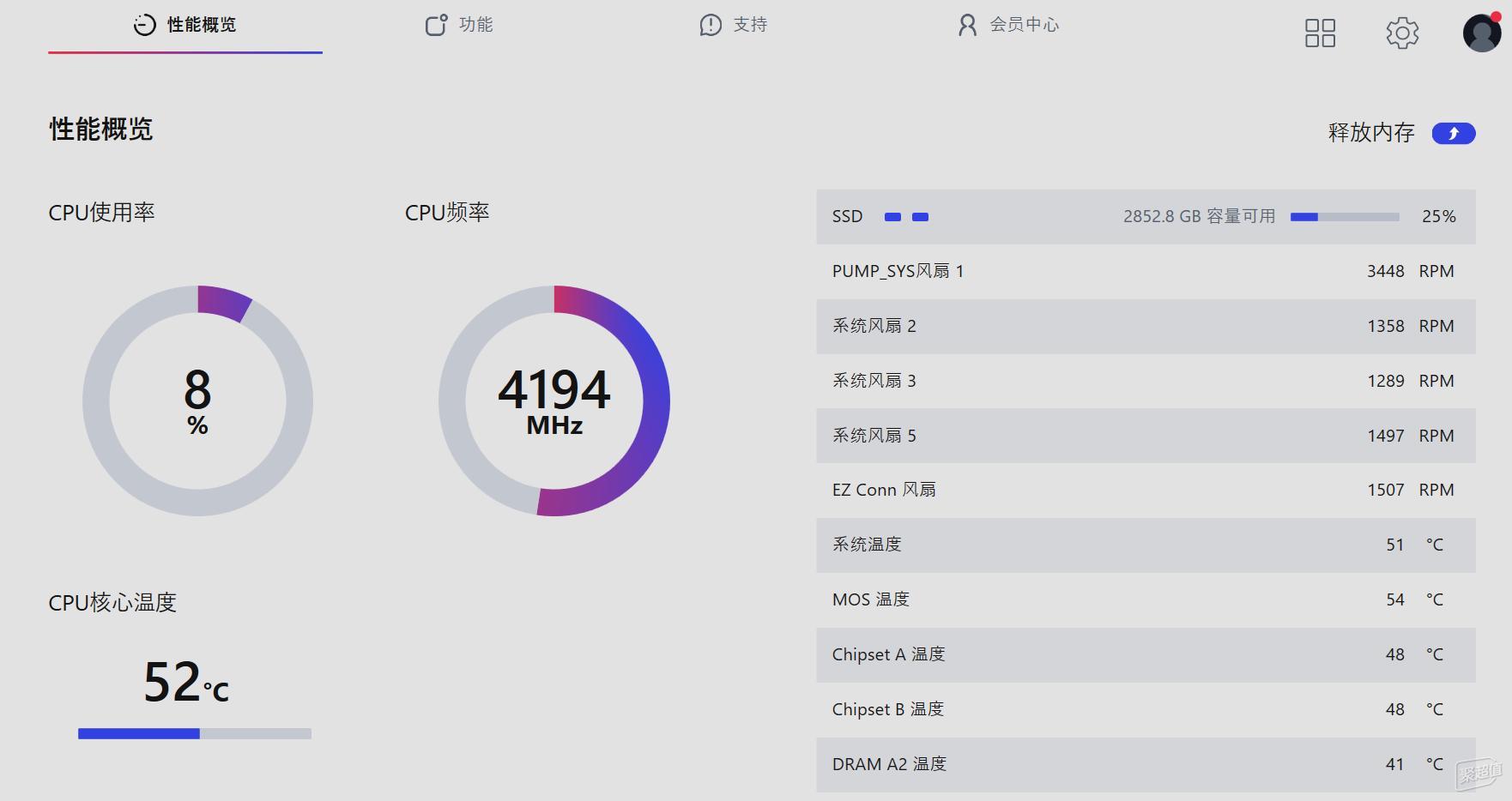
Task: Click the 支持 chat bubble icon
Action: [711, 25]
